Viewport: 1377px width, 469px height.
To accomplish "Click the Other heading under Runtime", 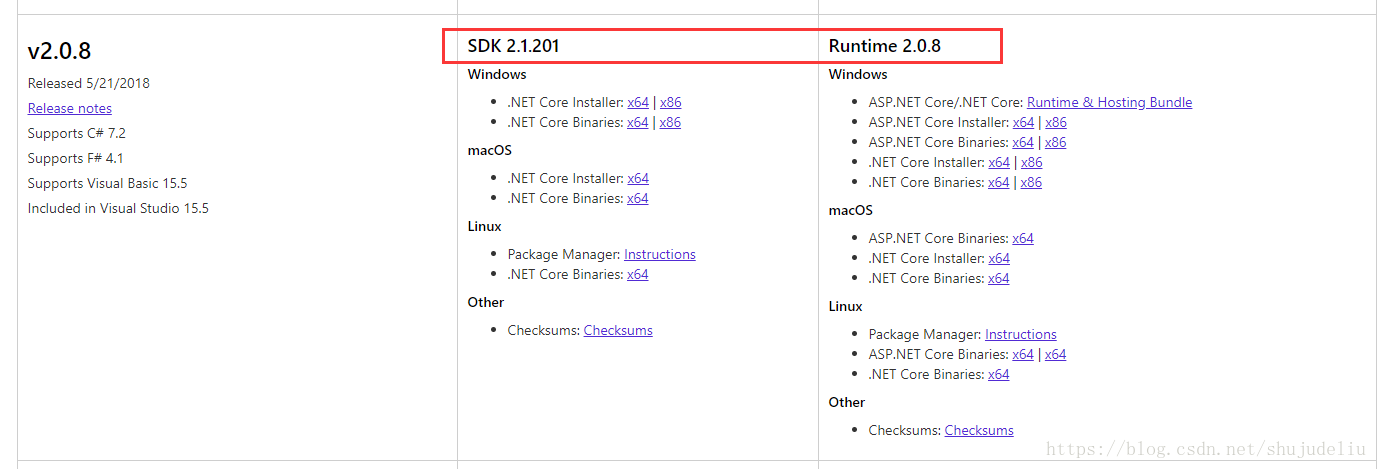I will (847, 402).
